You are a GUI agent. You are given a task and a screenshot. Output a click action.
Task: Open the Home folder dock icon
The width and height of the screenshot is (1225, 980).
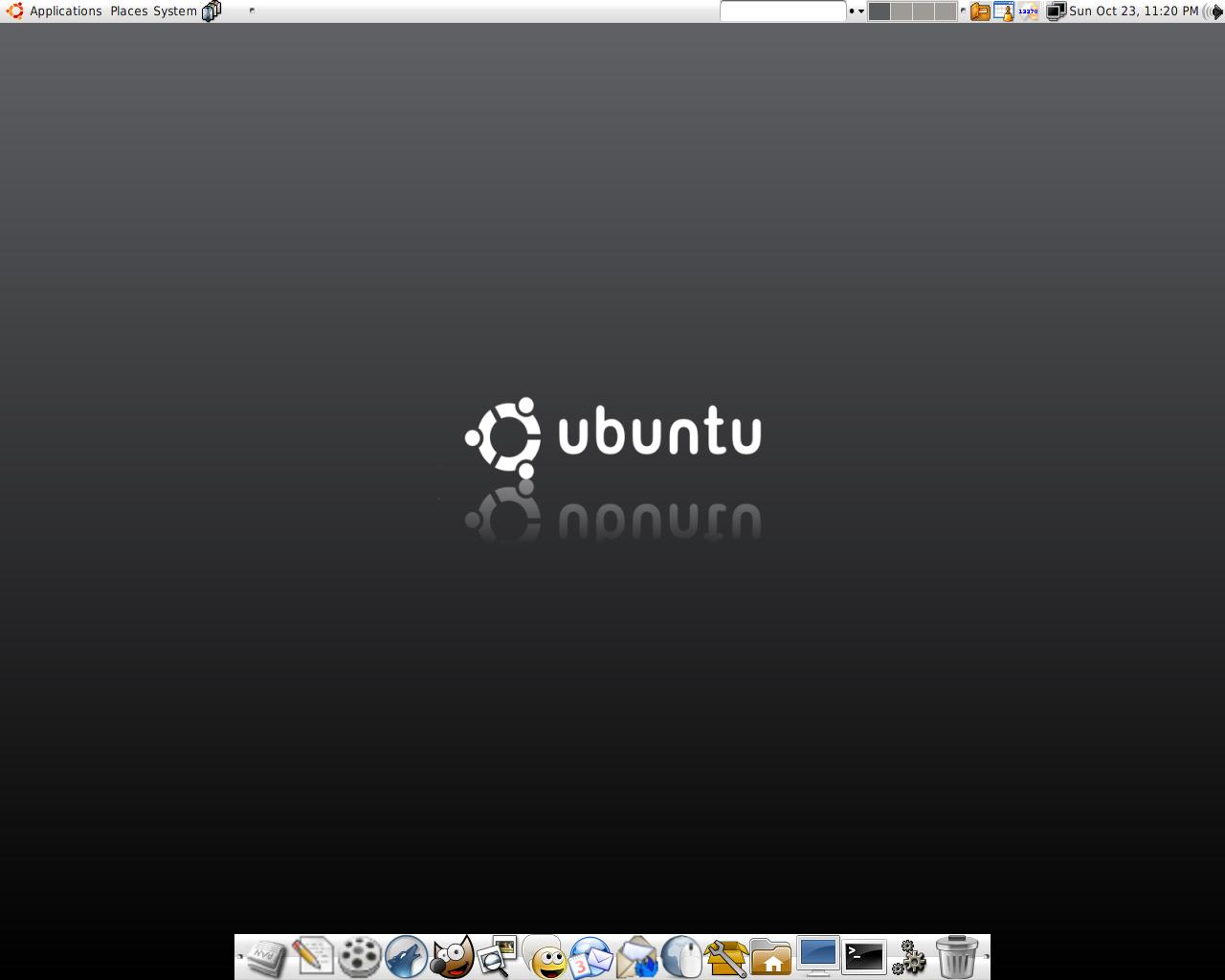click(x=771, y=957)
